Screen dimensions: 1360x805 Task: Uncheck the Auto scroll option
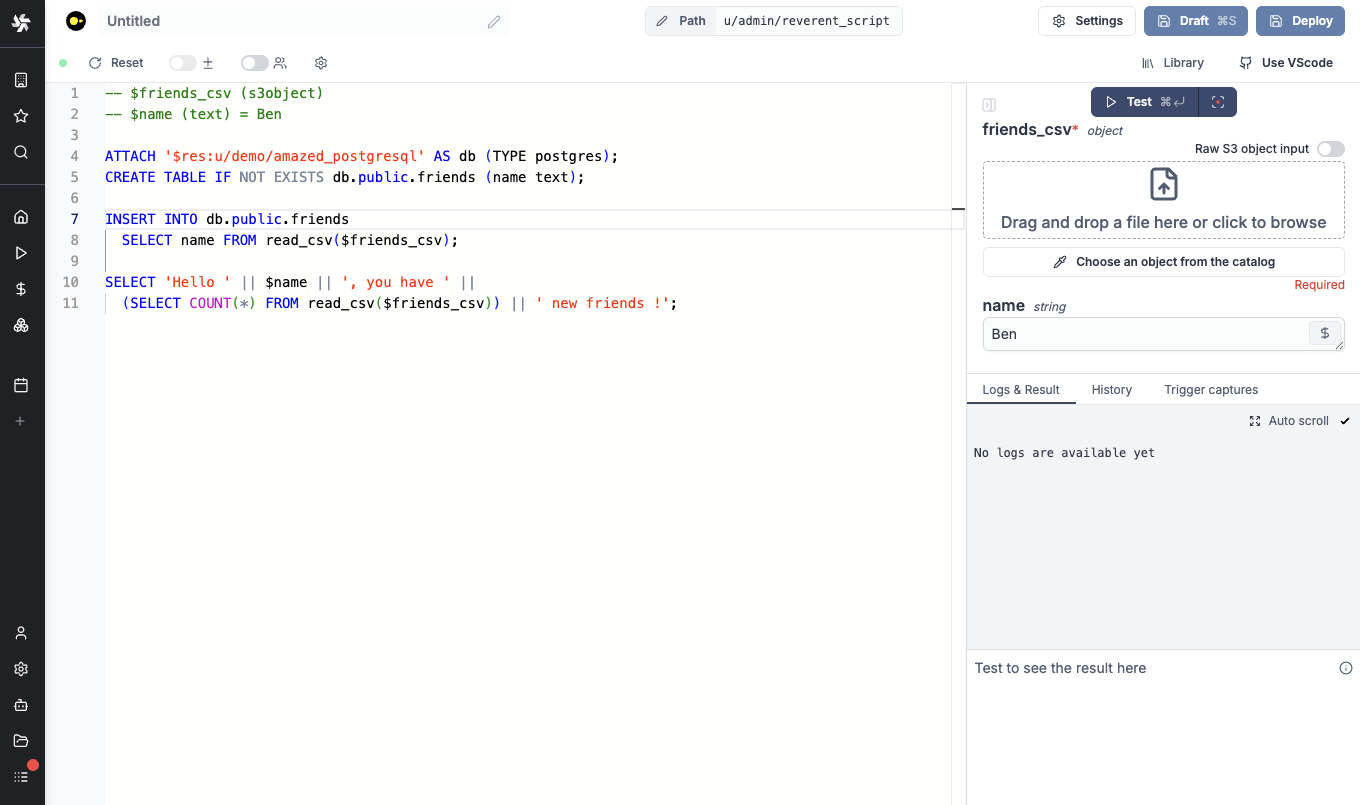click(x=1345, y=420)
